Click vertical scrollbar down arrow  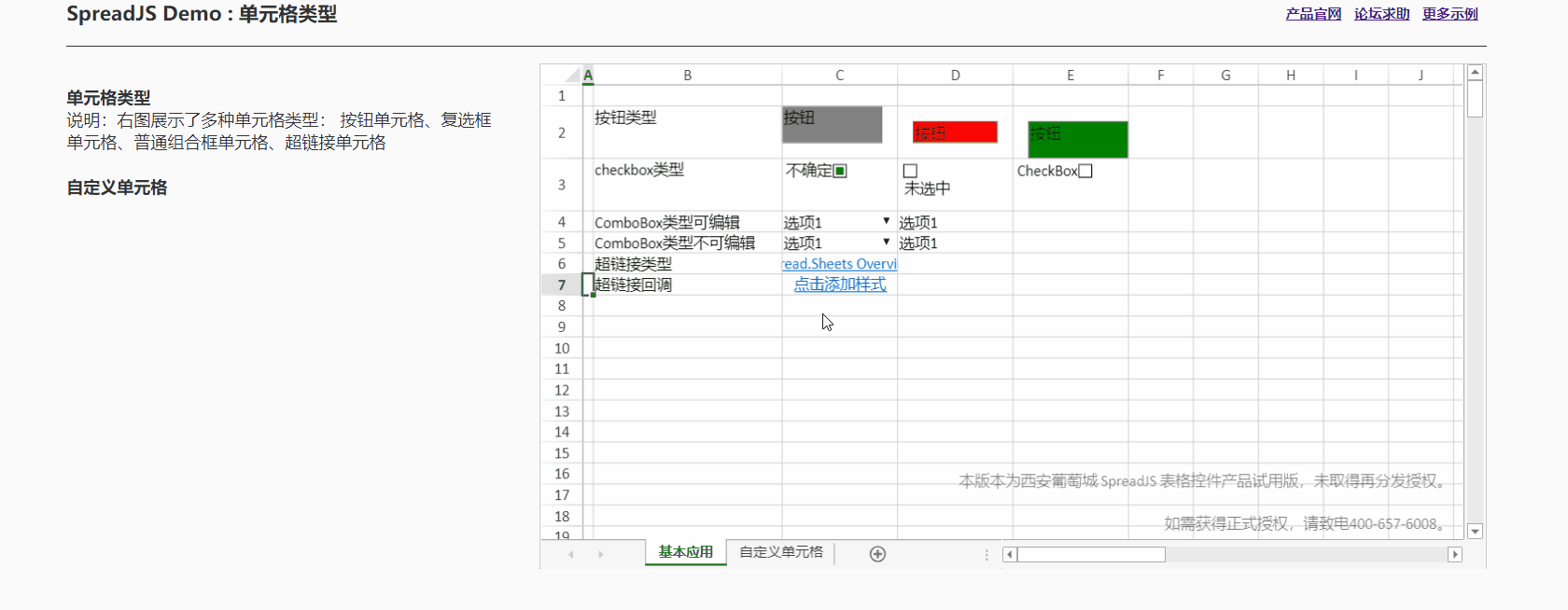[1475, 532]
